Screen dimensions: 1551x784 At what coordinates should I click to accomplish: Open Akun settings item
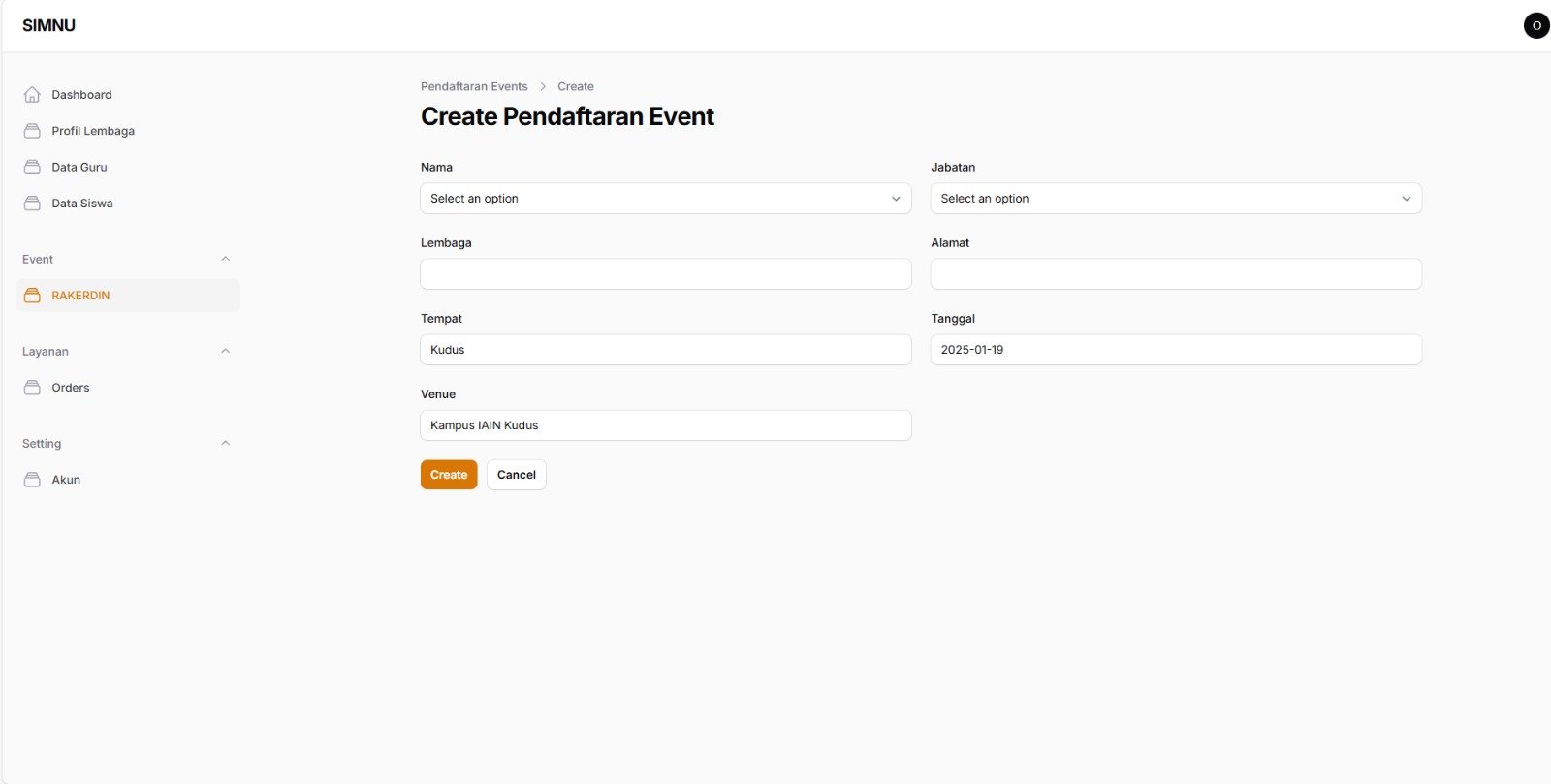click(x=128, y=480)
